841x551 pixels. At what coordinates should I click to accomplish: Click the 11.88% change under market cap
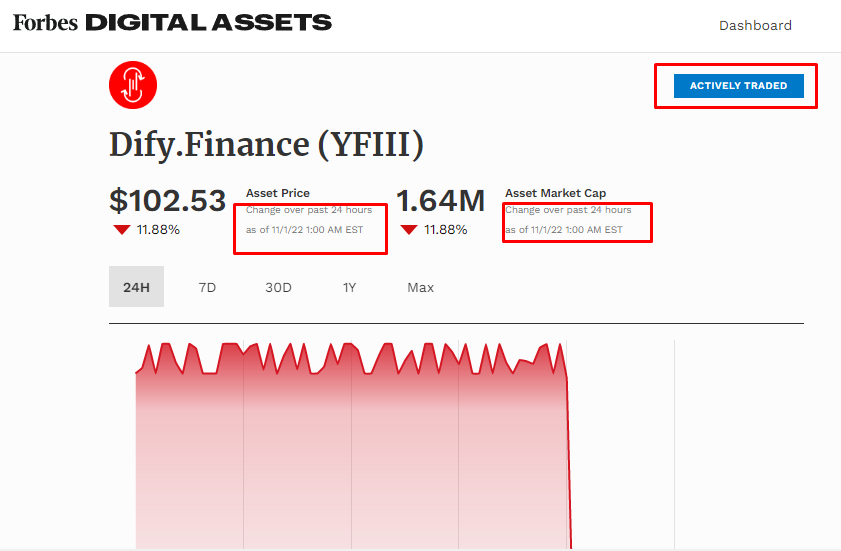click(446, 230)
